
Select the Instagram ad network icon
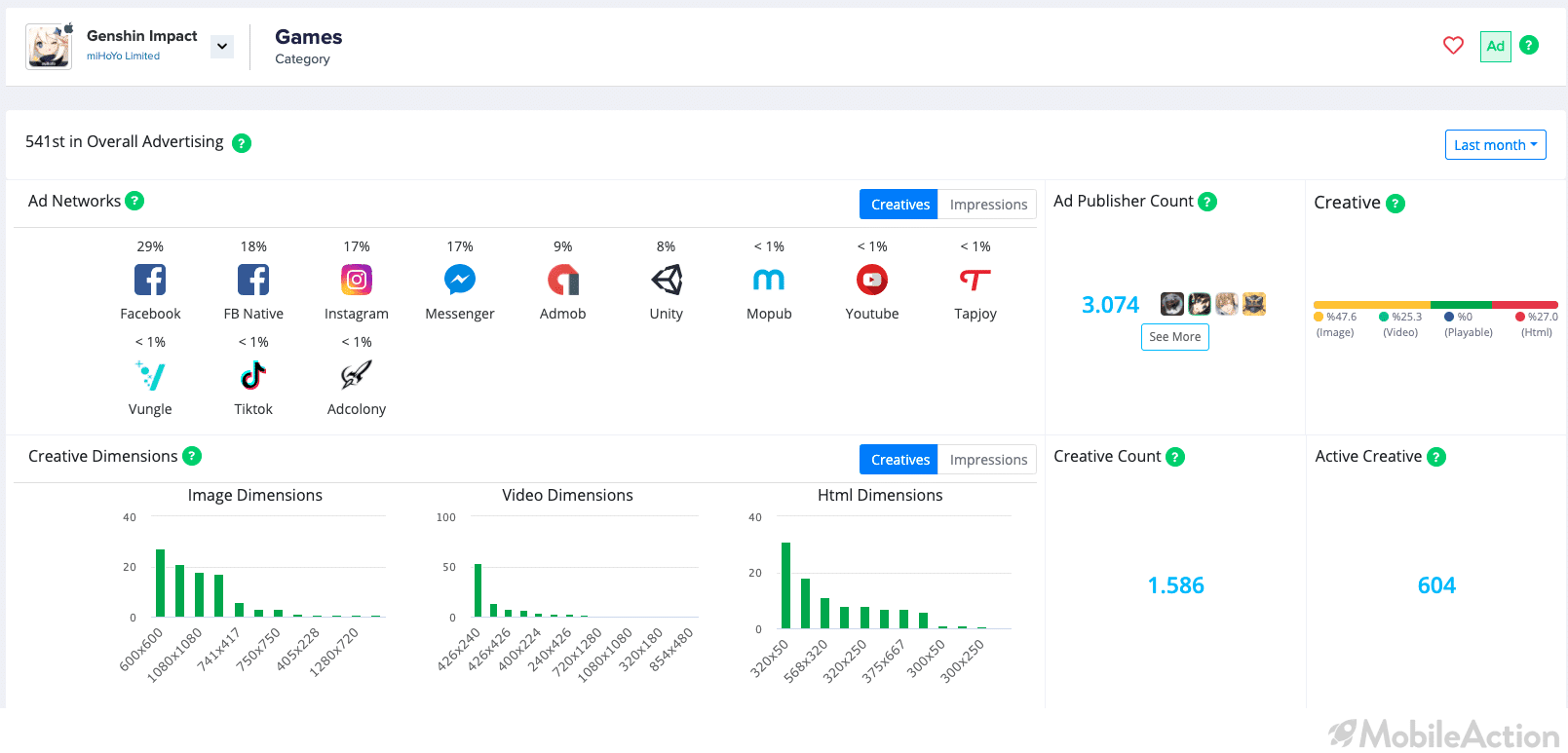click(x=357, y=280)
